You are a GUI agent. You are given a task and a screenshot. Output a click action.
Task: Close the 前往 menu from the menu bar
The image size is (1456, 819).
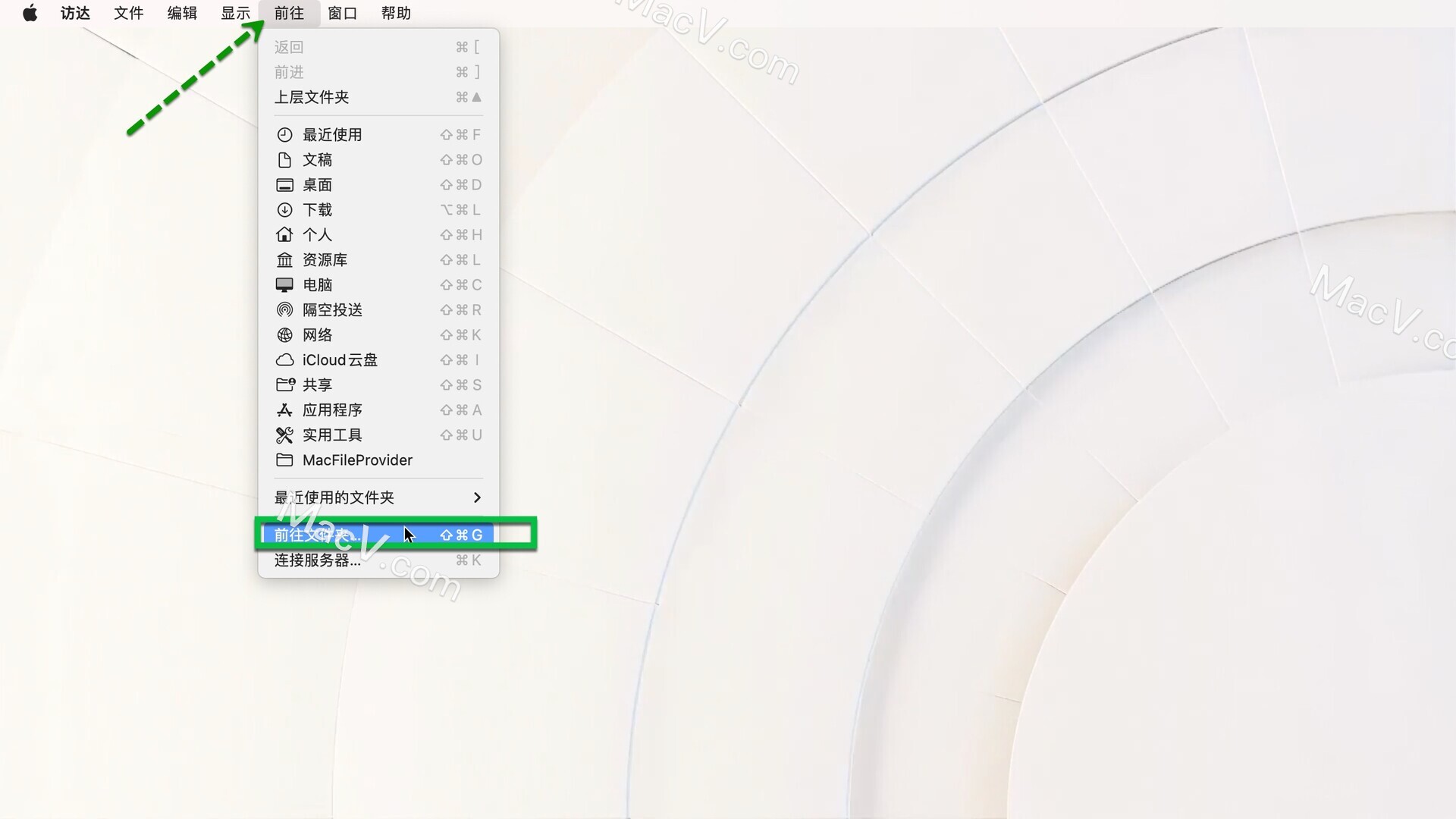click(289, 13)
